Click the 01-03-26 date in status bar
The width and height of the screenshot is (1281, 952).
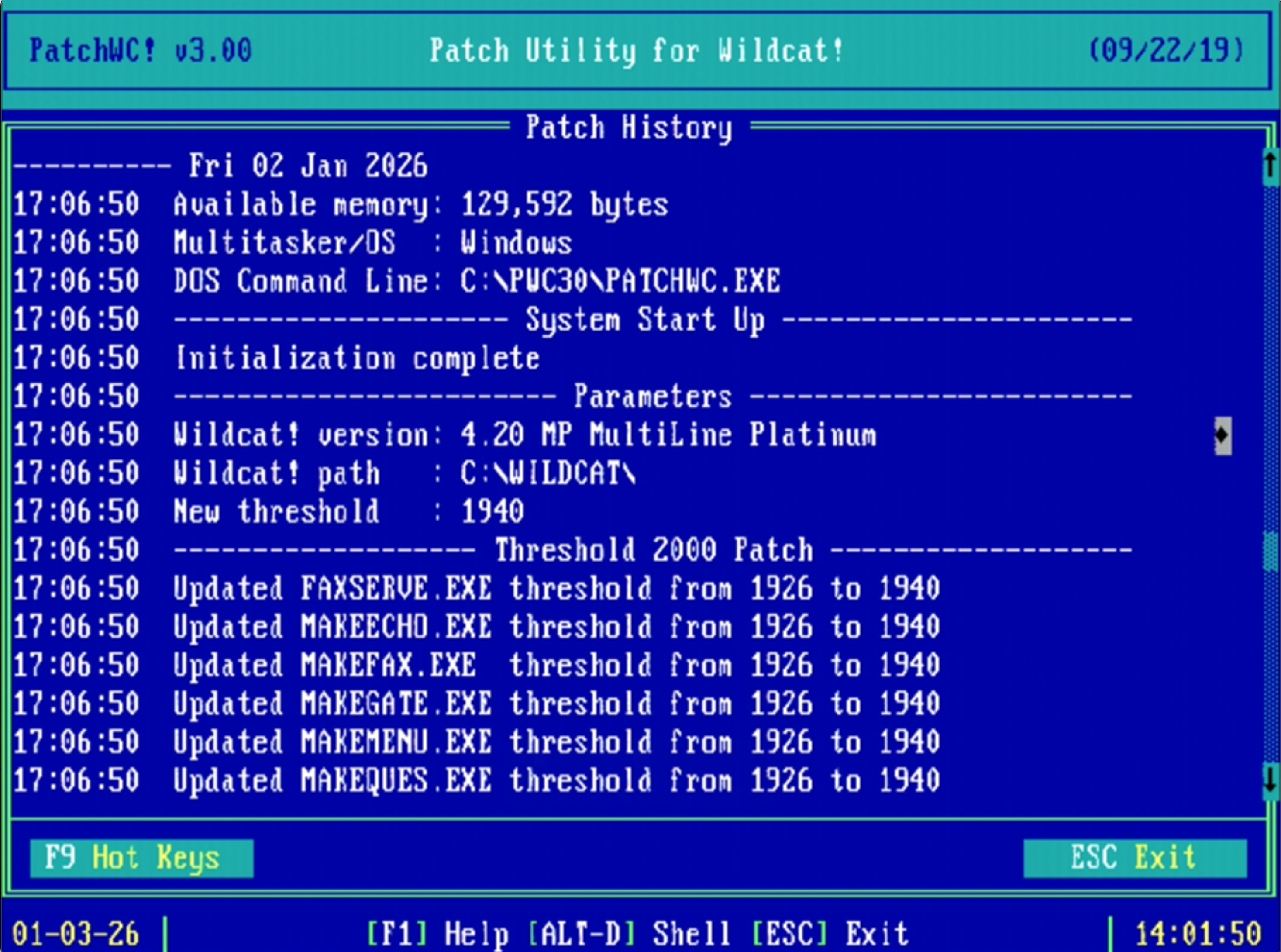(x=76, y=934)
